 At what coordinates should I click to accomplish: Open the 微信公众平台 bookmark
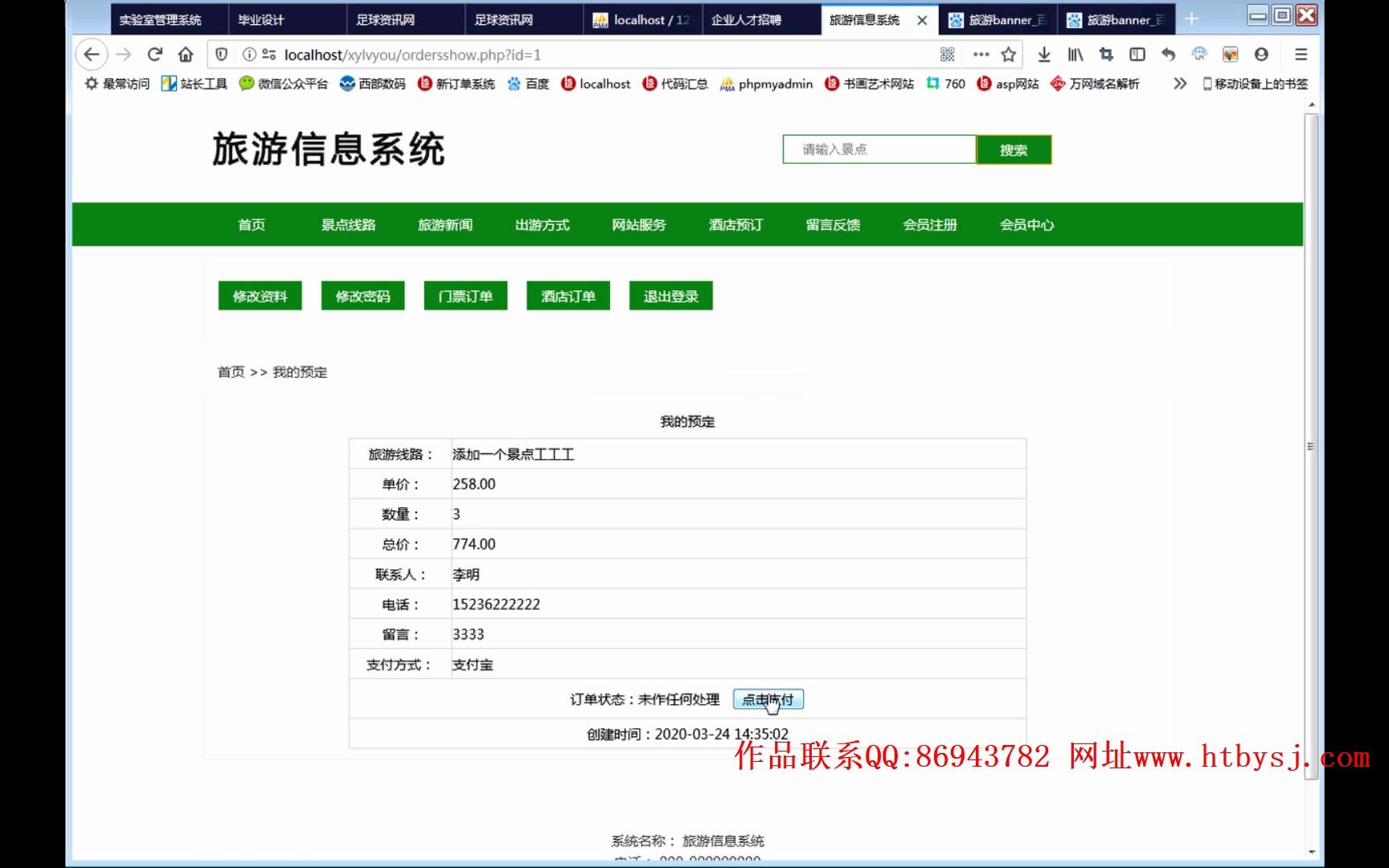(x=284, y=84)
